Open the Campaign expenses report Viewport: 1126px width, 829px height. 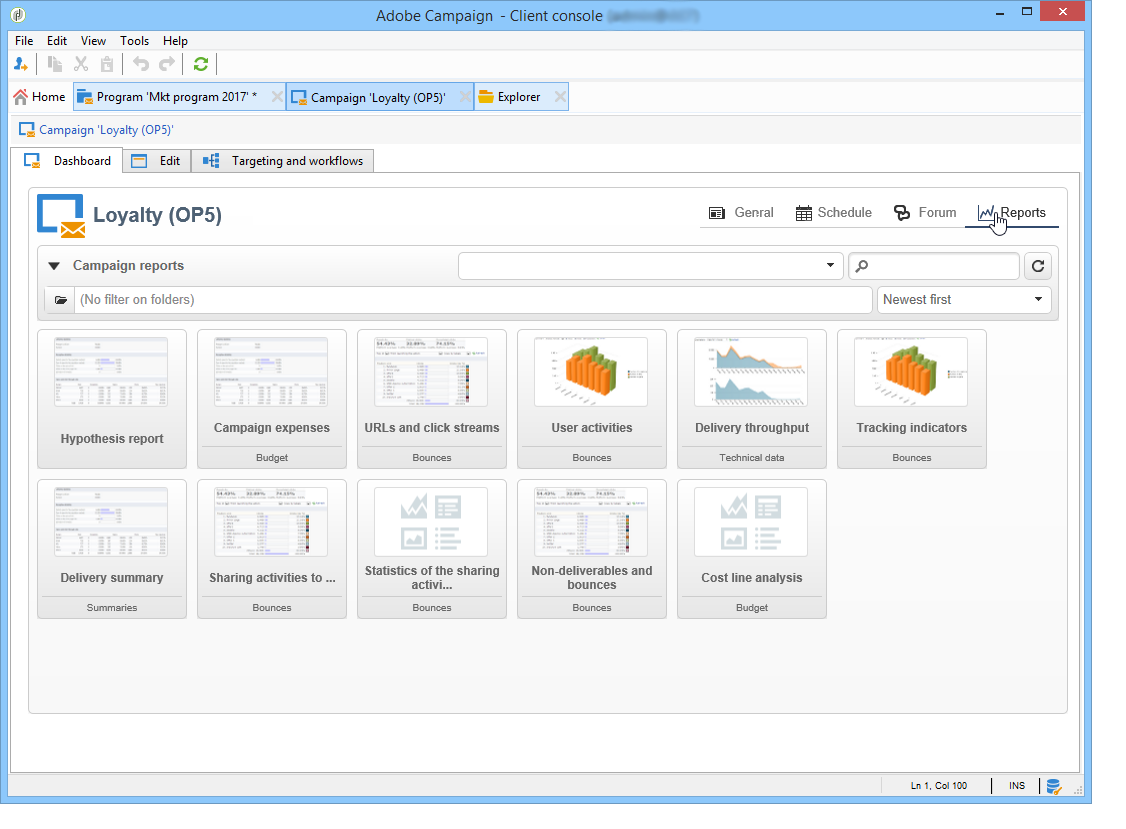(272, 399)
